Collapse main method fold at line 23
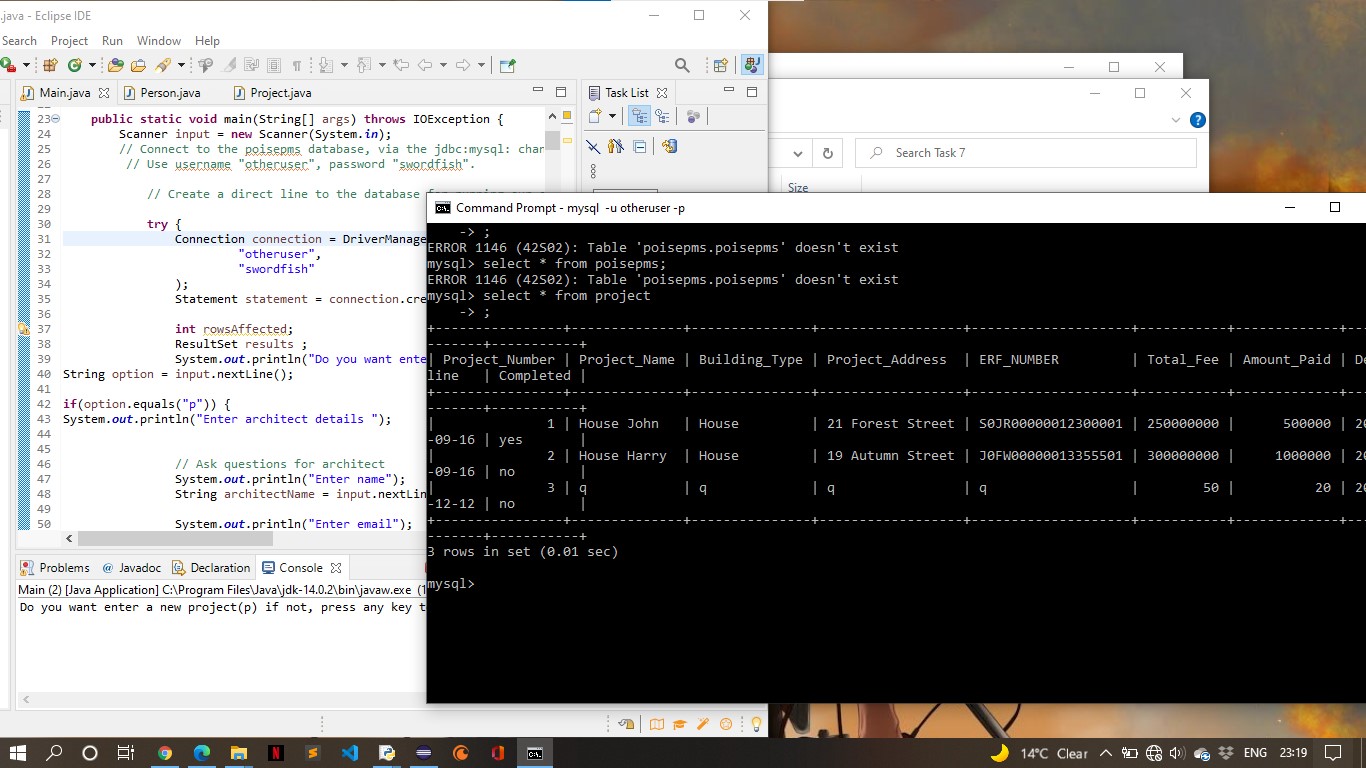 [x=56, y=119]
